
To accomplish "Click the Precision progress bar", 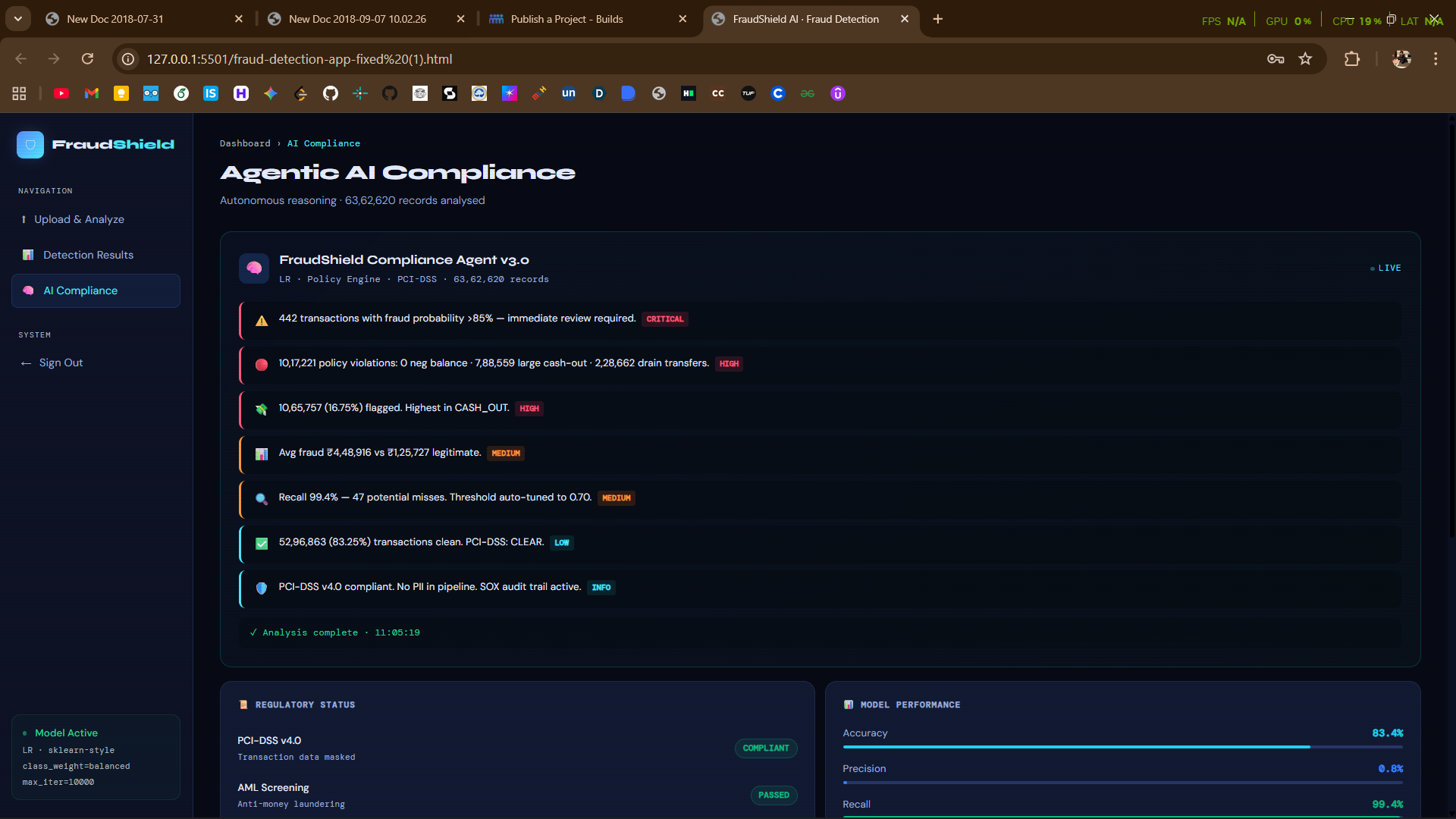I will (1123, 783).
